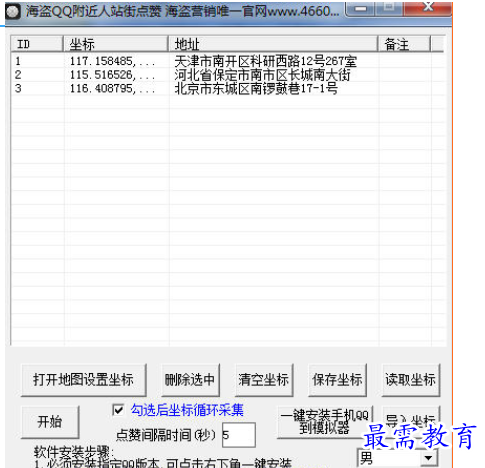Close the 海盗QQ附近人站街点赞 window

[x=428, y=8]
